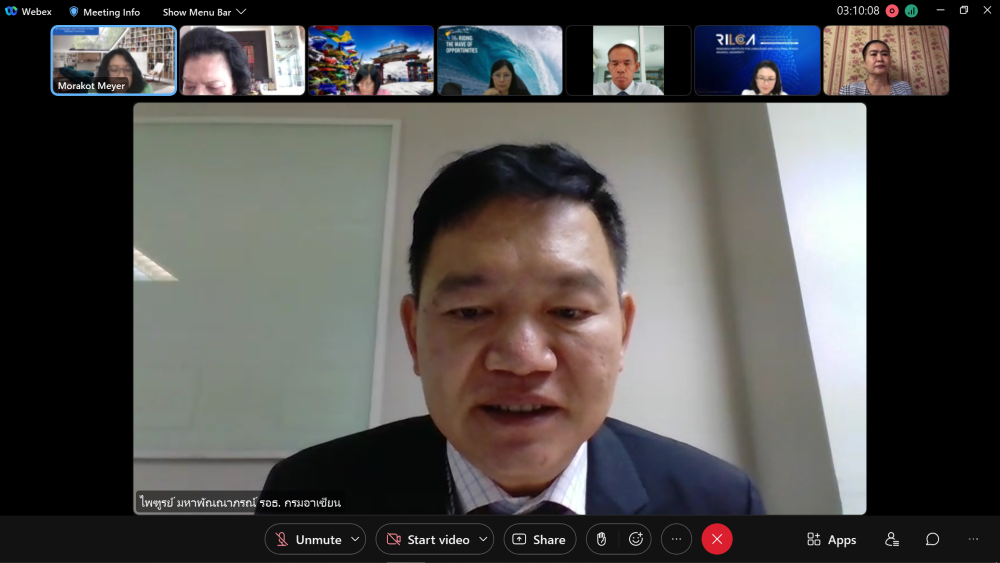Unmute the microphone

(x=308, y=539)
